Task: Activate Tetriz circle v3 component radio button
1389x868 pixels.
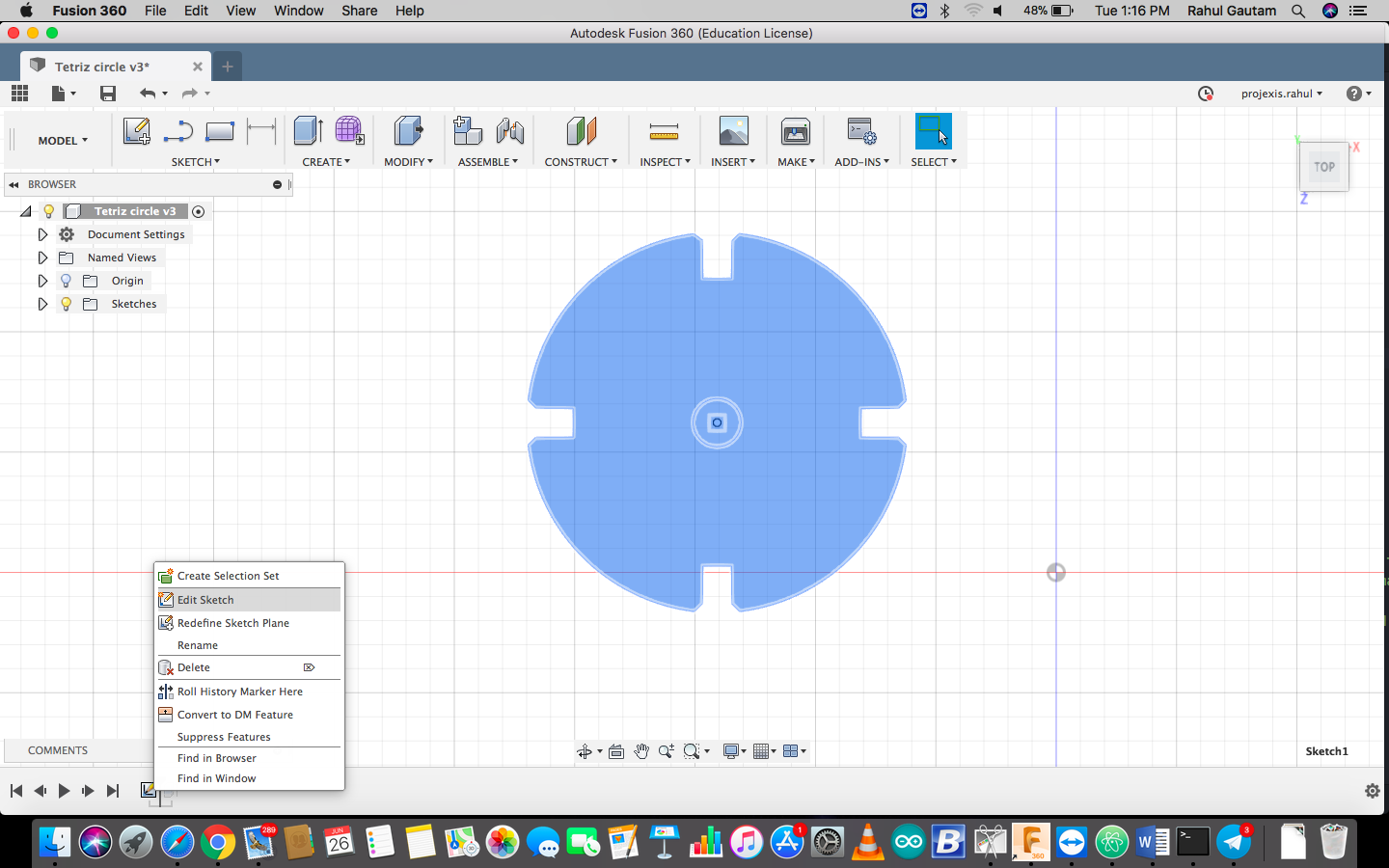Action: click(198, 211)
